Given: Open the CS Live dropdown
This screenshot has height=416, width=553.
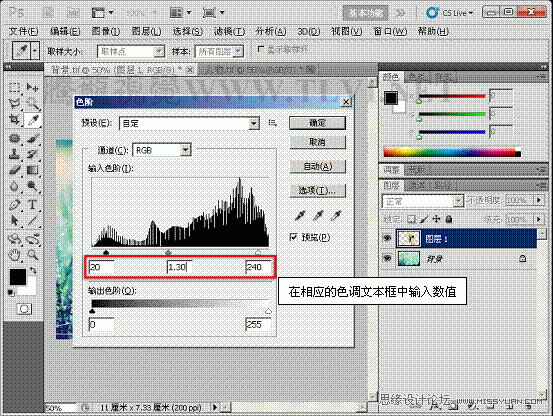Looking at the screenshot, I should coord(449,13).
